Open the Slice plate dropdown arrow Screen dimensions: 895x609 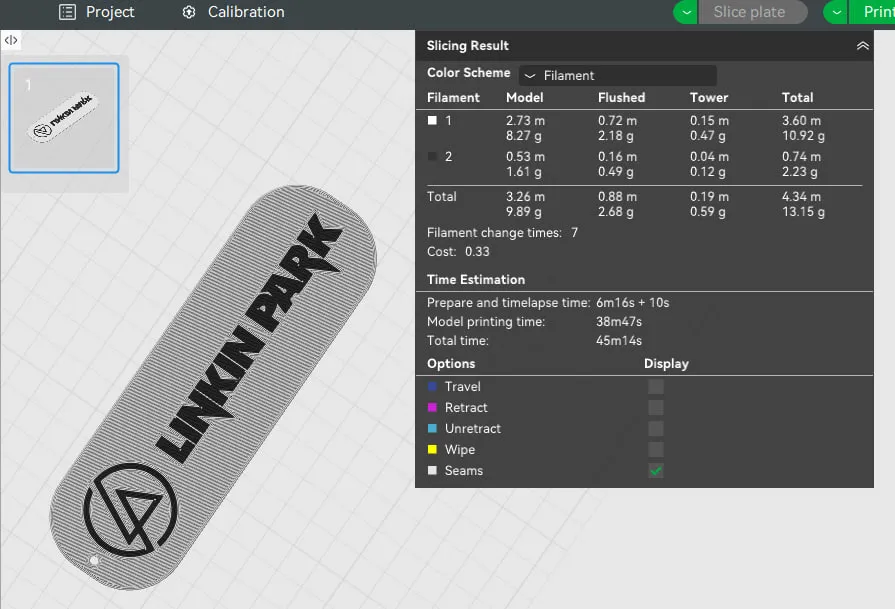tap(686, 12)
